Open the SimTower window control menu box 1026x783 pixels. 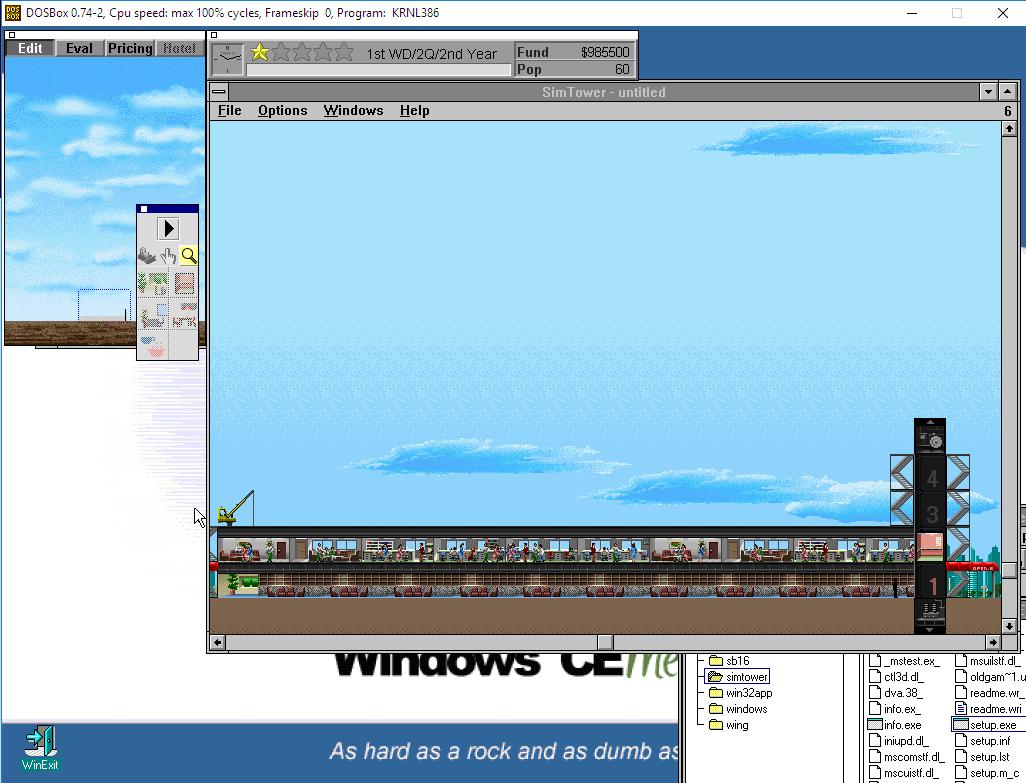219,92
